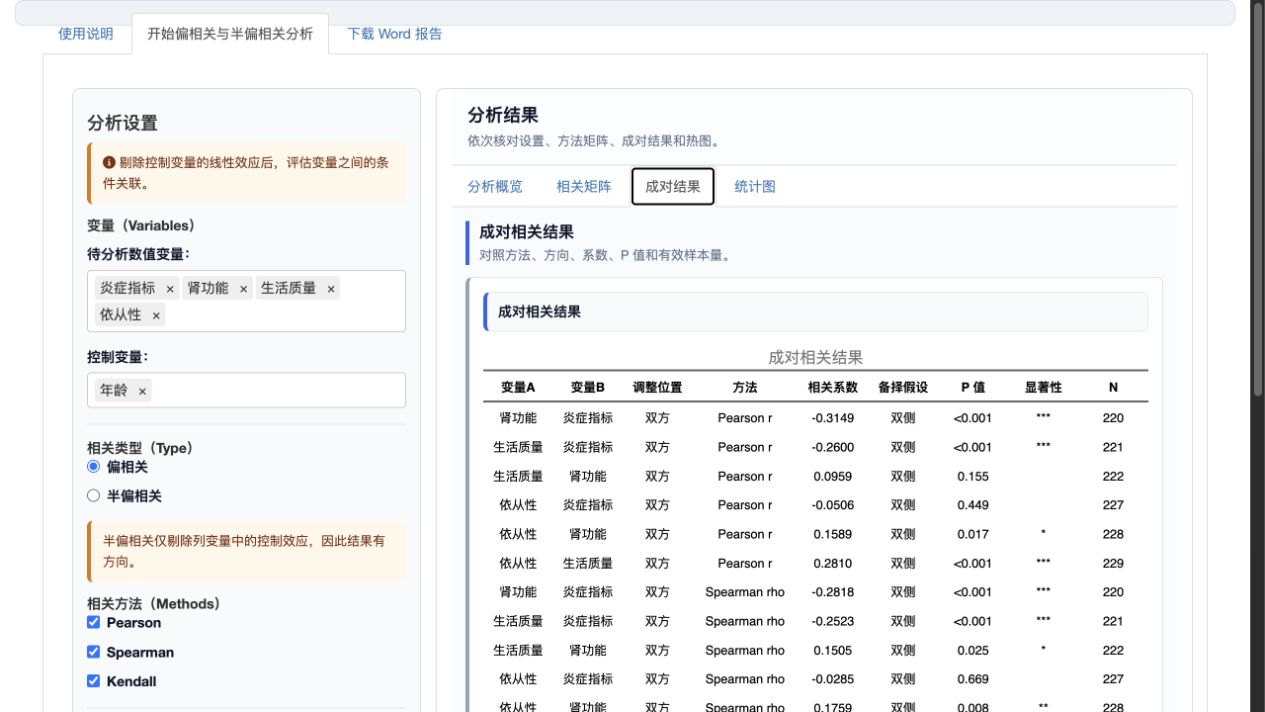Remove the 肾功能 variable tag
The image size is (1265, 712).
[243, 289]
